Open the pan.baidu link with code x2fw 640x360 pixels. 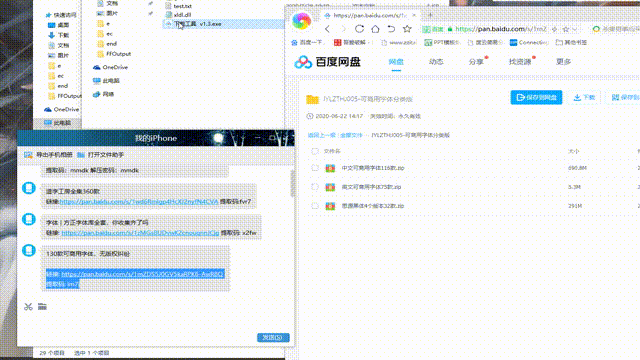(x=140, y=233)
